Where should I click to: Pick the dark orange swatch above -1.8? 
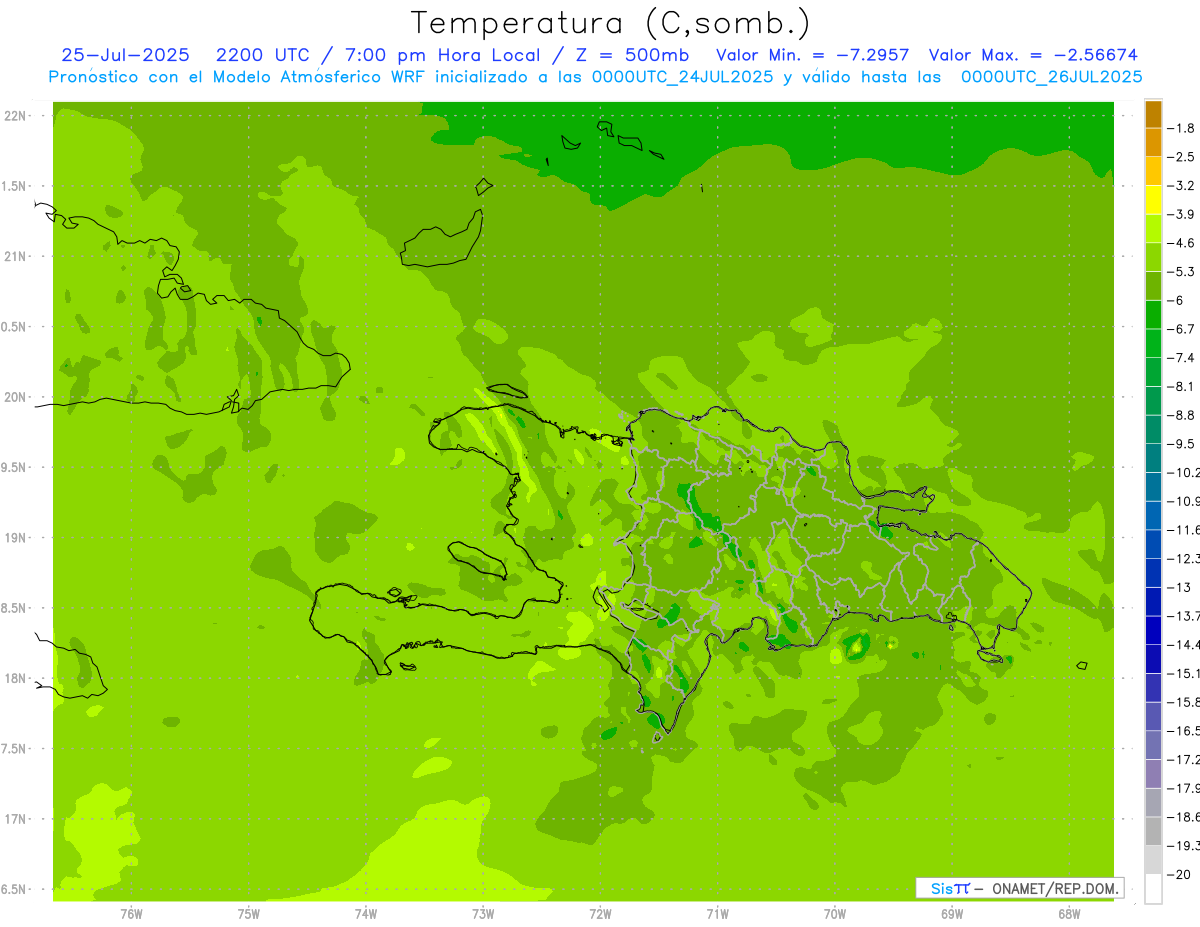point(1153,114)
